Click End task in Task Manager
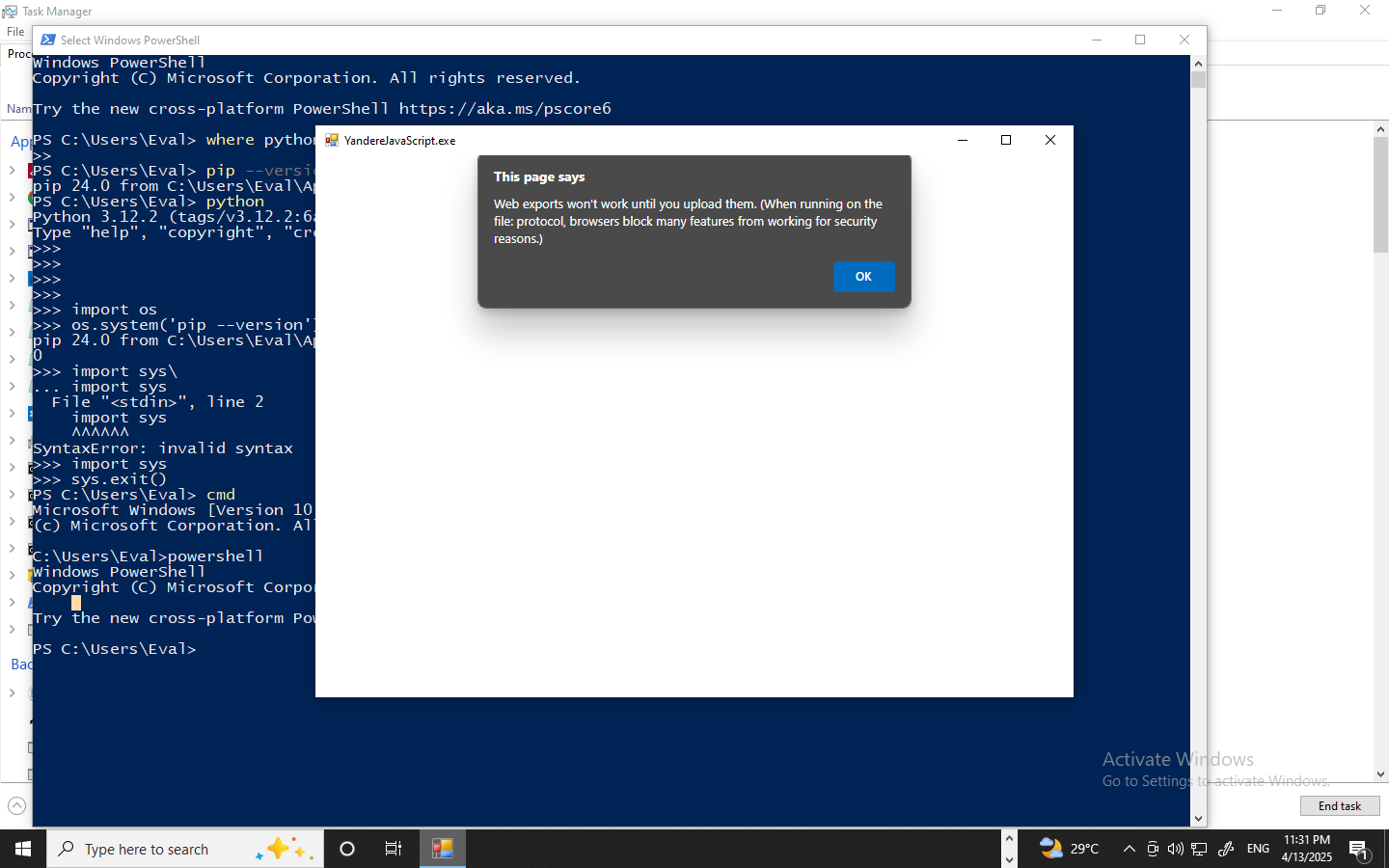 pos(1340,806)
